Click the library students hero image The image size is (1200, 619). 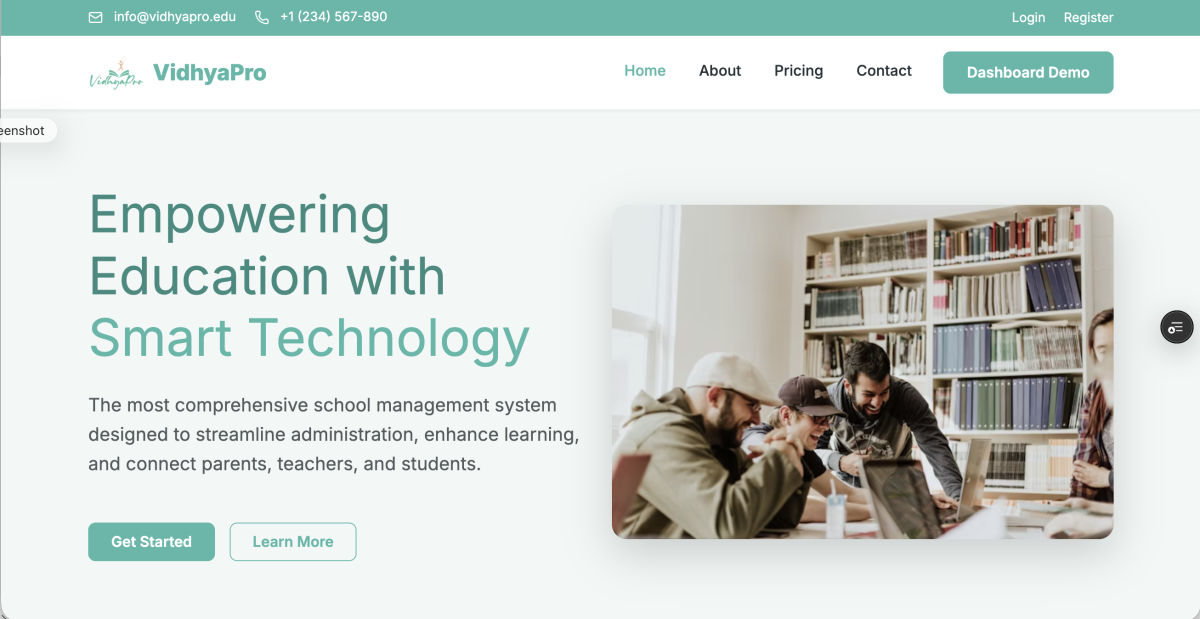(x=862, y=372)
